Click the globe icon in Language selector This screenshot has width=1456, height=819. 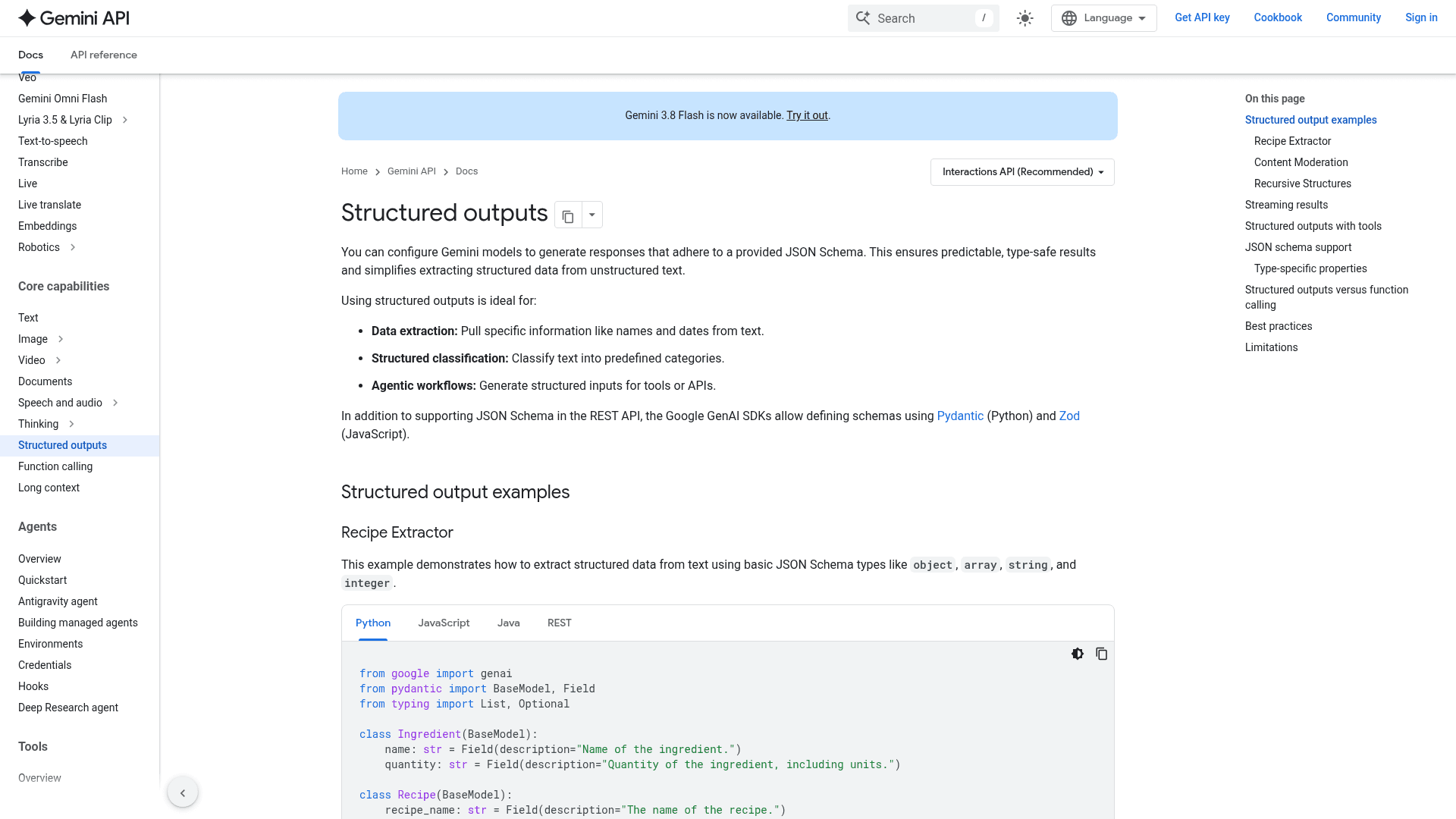(x=1069, y=18)
